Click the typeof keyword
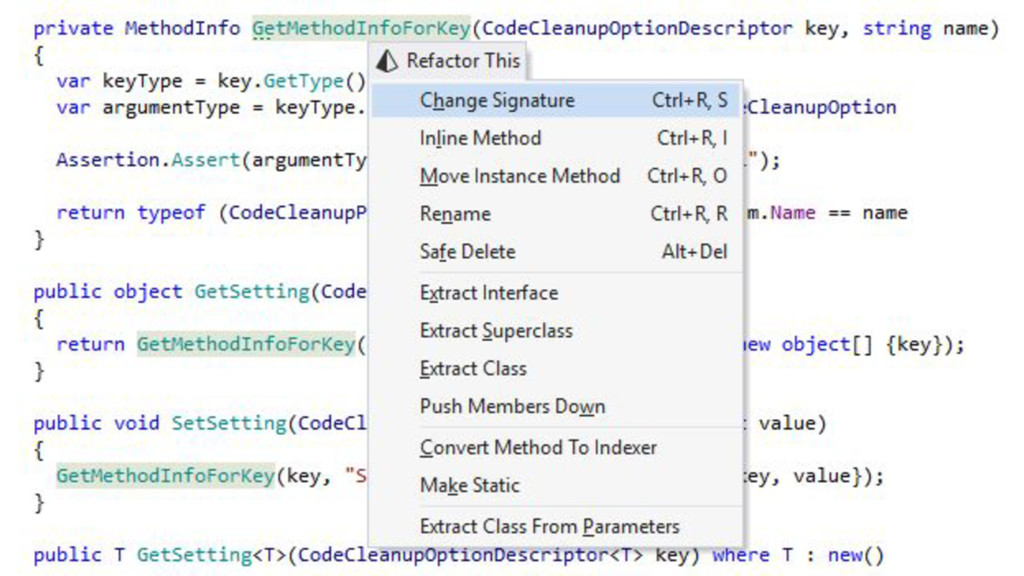 171,213
